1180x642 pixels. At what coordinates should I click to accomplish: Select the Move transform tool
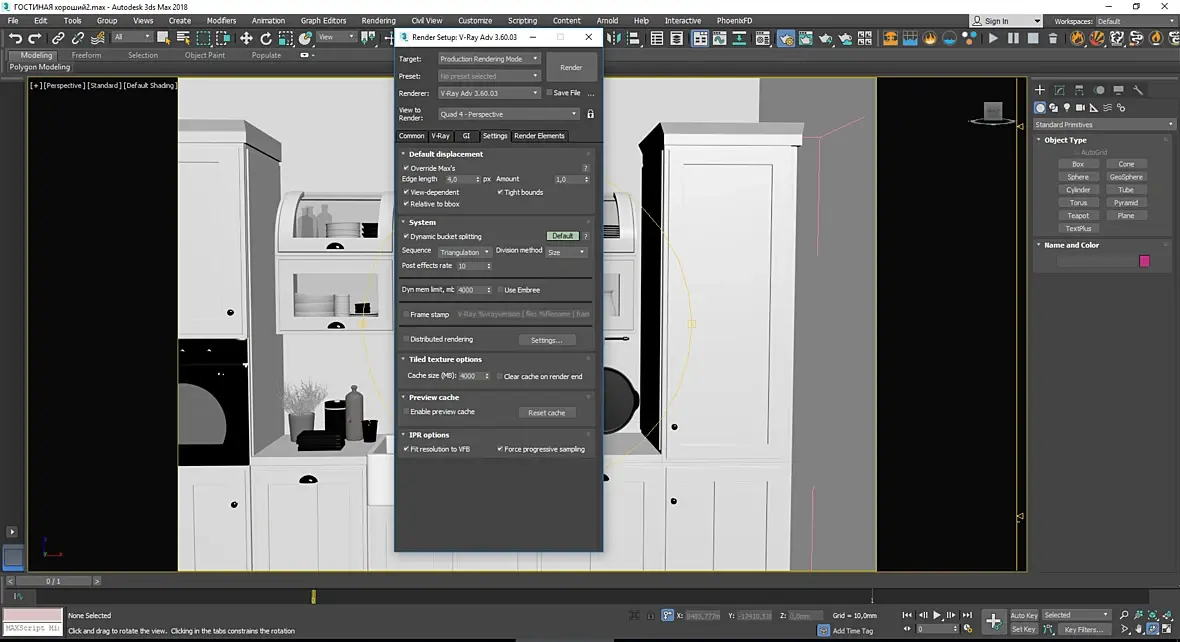(x=246, y=38)
